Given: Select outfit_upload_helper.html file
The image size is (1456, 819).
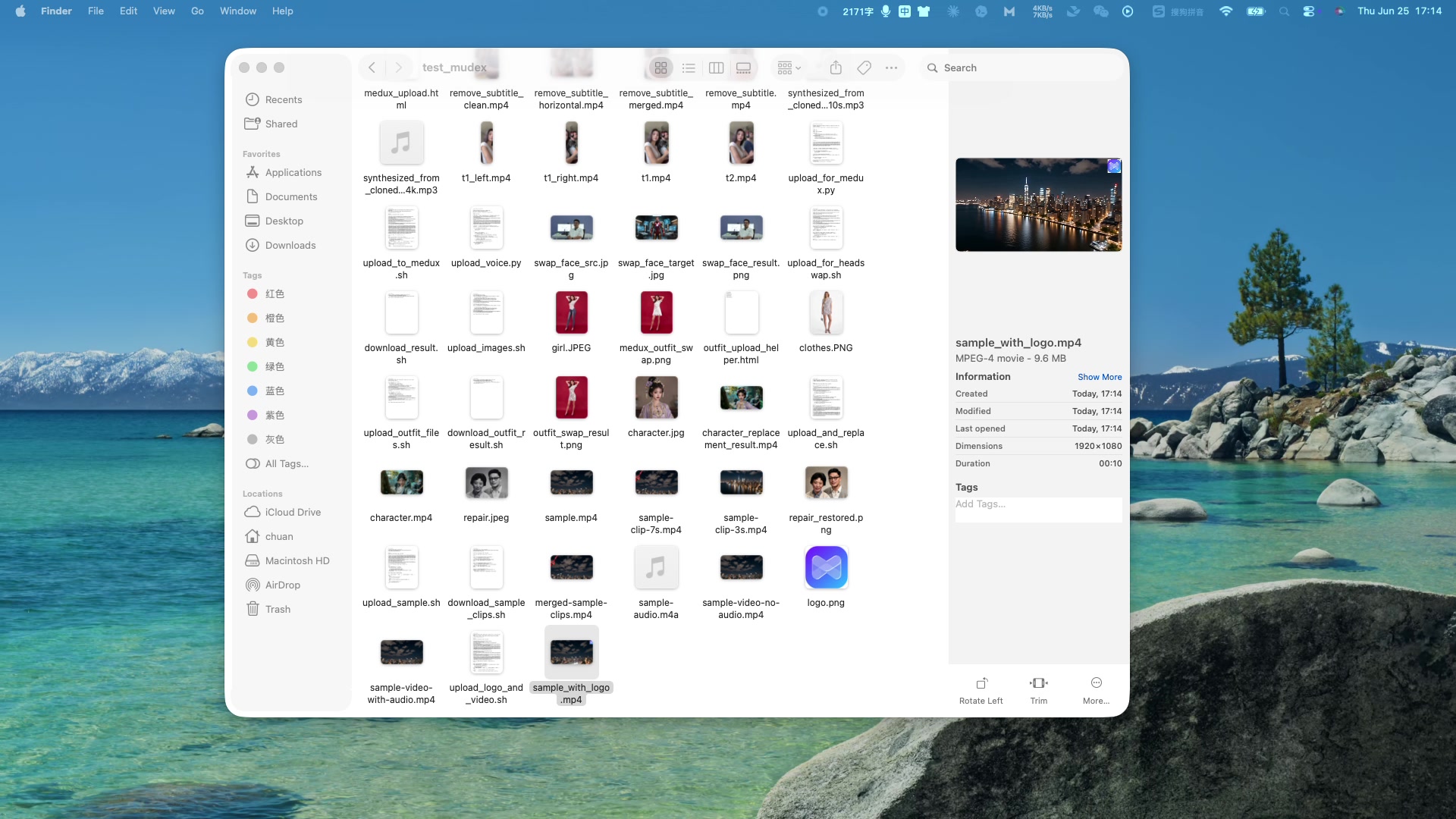Looking at the screenshot, I should 741,312.
